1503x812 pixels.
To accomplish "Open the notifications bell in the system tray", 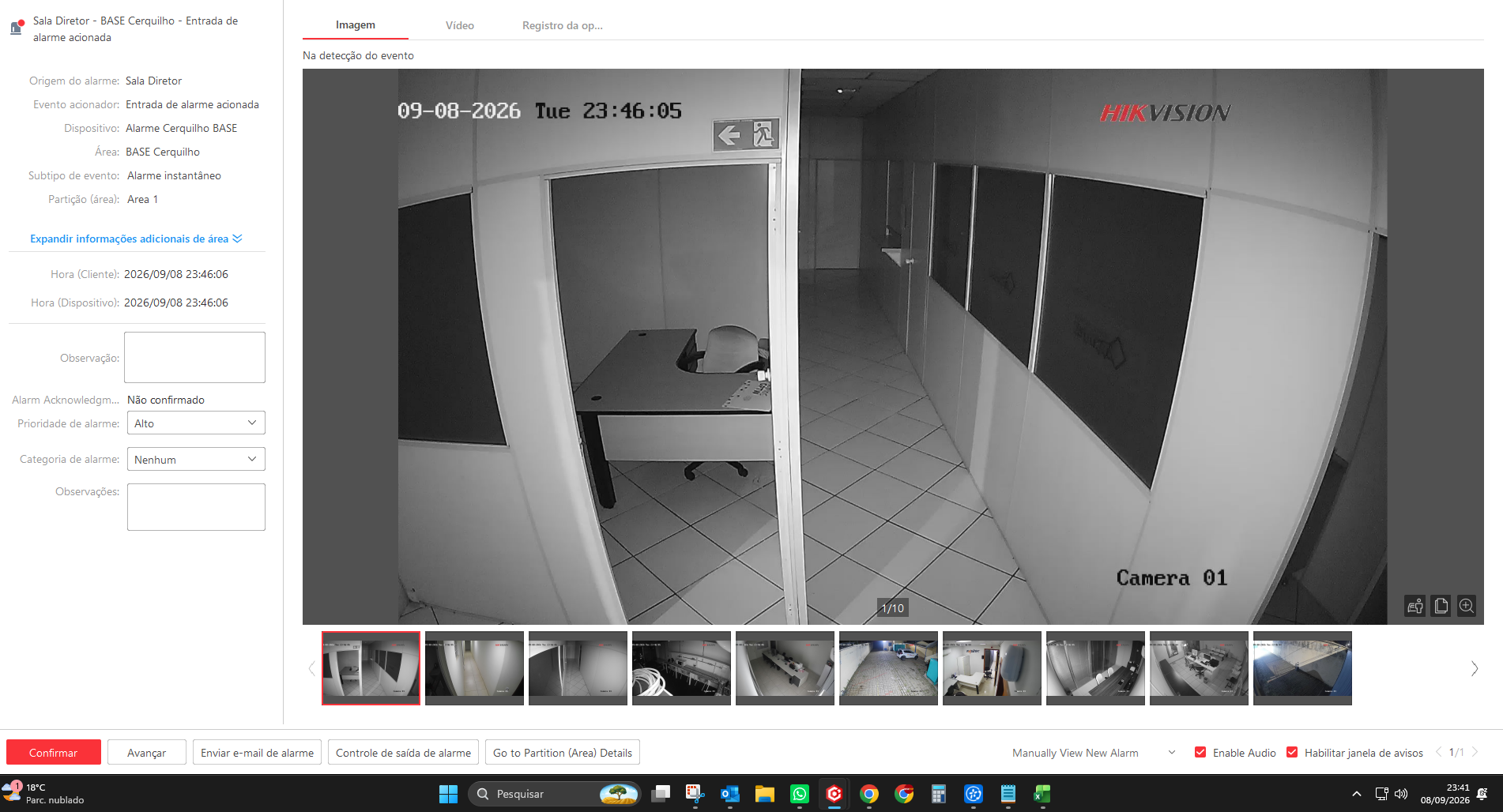I will click(1482, 794).
